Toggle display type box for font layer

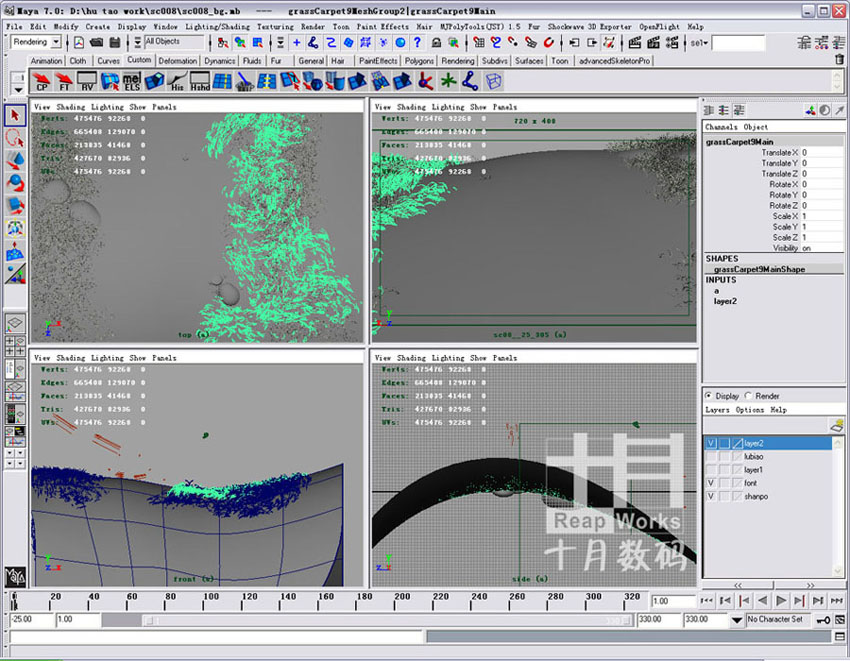coord(724,483)
